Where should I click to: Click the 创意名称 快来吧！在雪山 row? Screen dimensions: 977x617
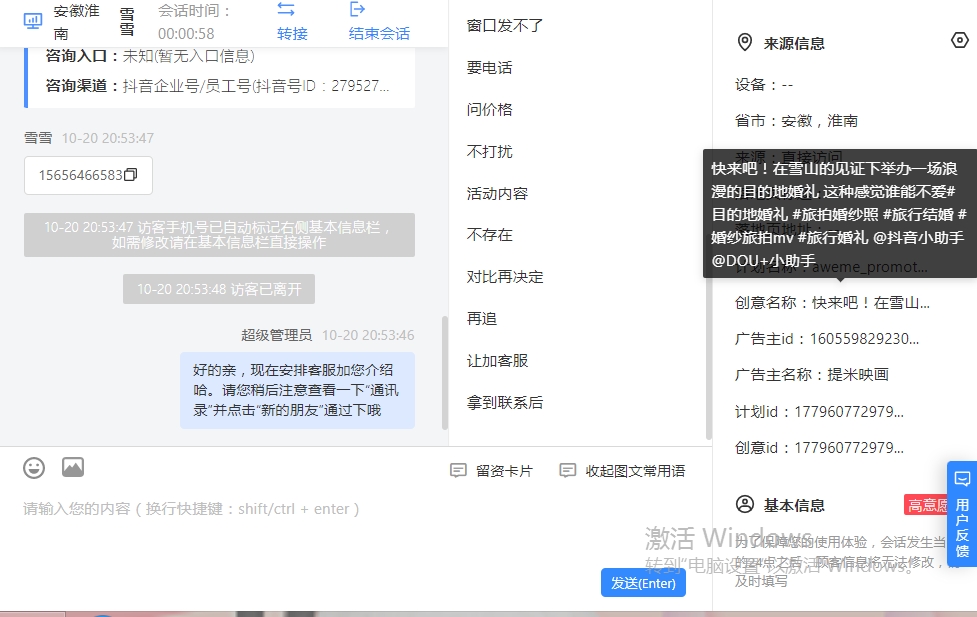coord(832,303)
